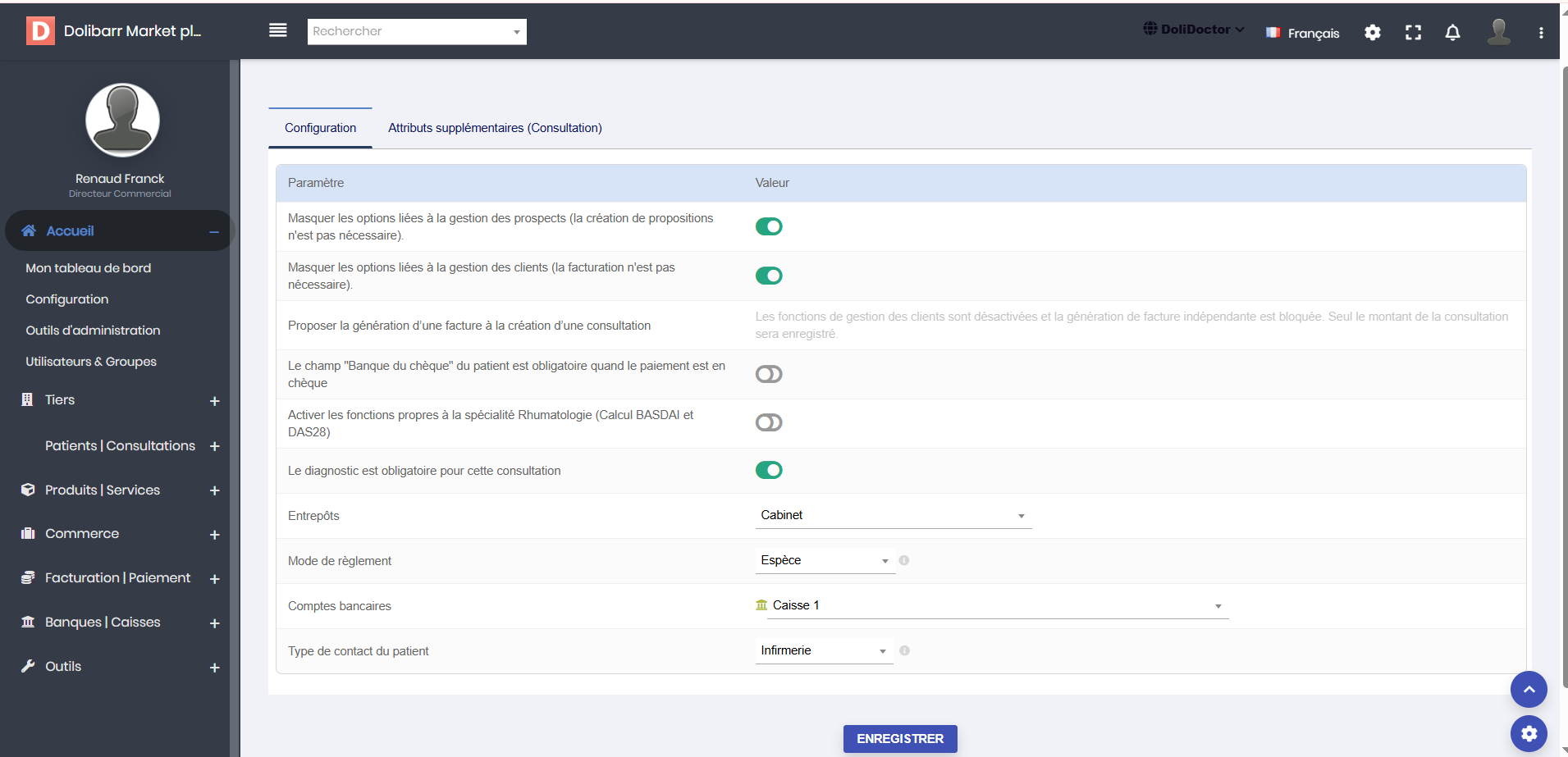Image resolution: width=1568 pixels, height=757 pixels.
Task: Open the Français language selector
Action: 1303,33
